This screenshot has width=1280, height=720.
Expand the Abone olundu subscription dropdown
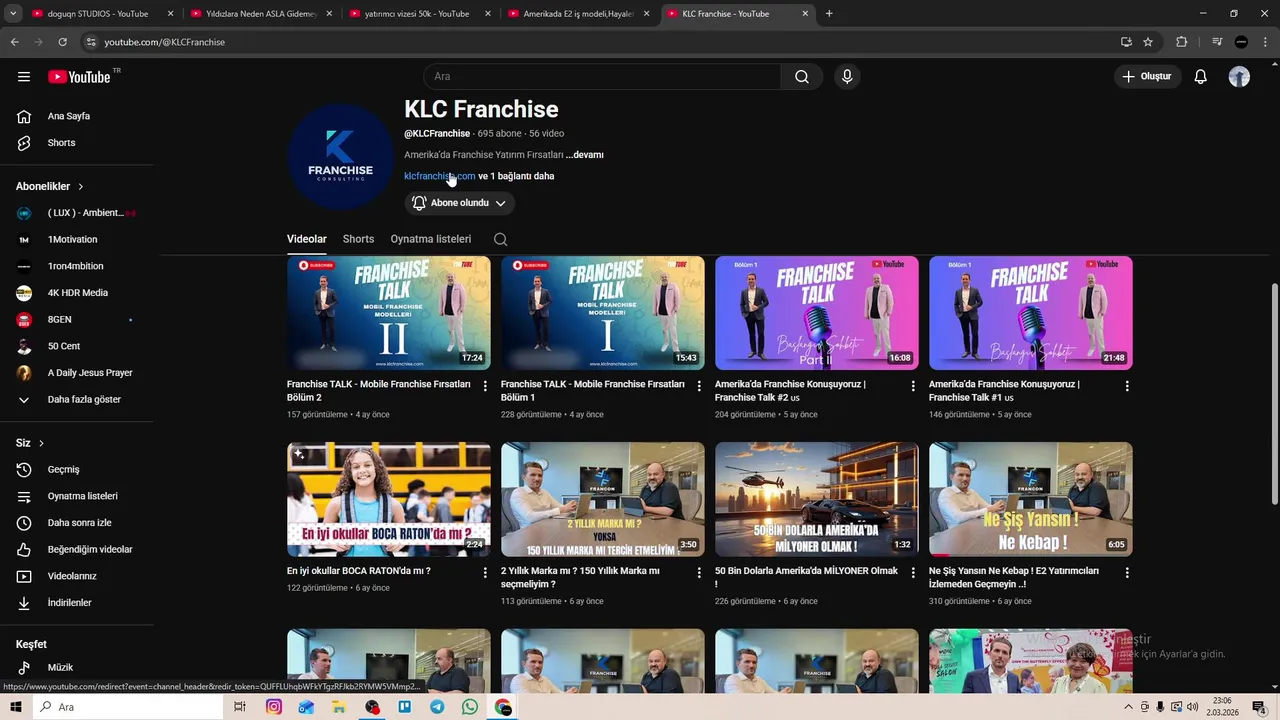click(x=460, y=203)
